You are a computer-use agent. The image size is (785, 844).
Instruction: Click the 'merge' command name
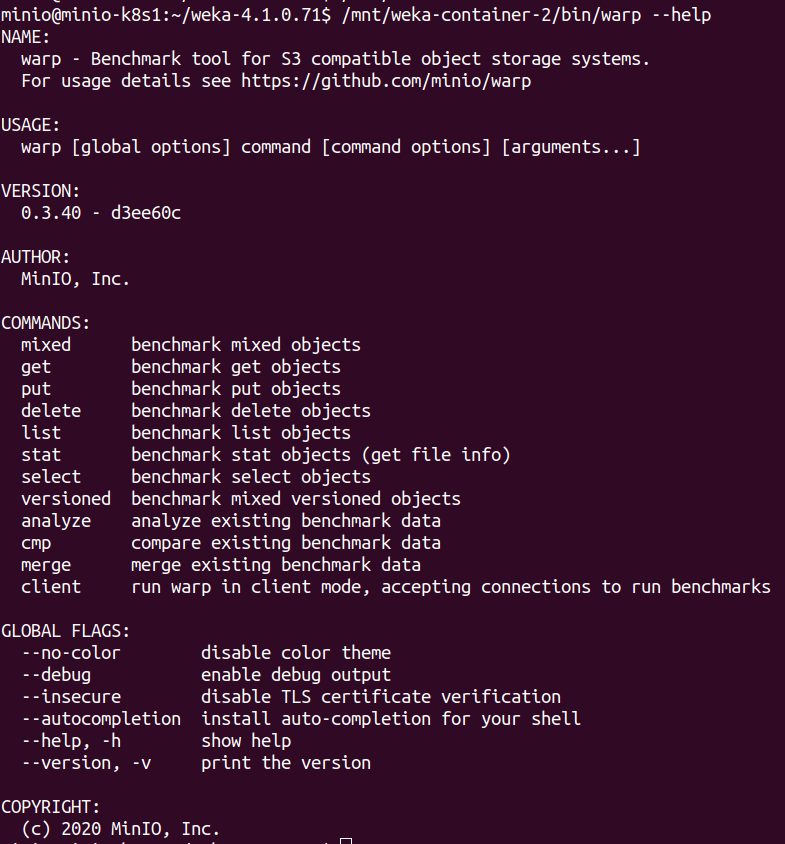[x=46, y=565]
